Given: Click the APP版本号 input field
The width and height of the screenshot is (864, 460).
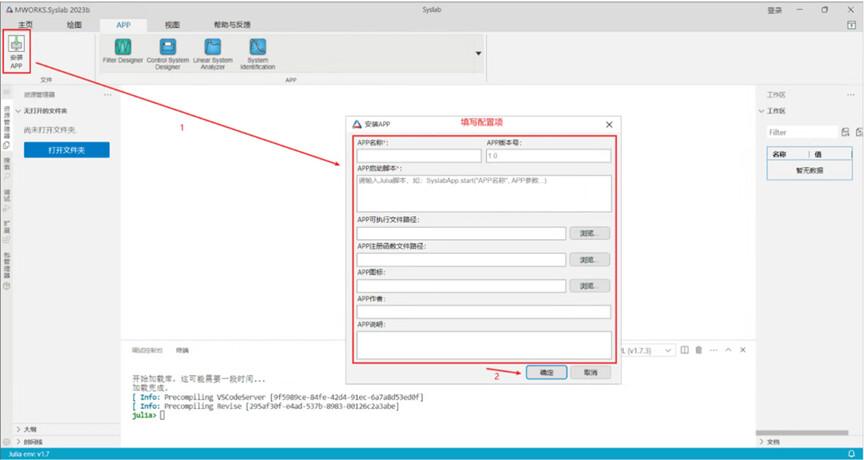Looking at the screenshot, I should 548,156.
